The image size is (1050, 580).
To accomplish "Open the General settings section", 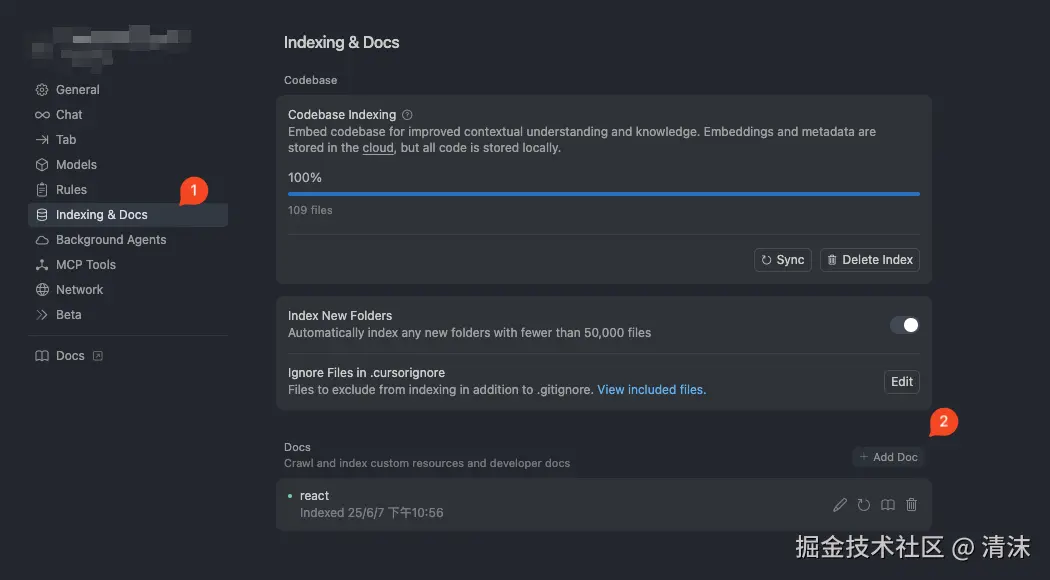I will [77, 90].
